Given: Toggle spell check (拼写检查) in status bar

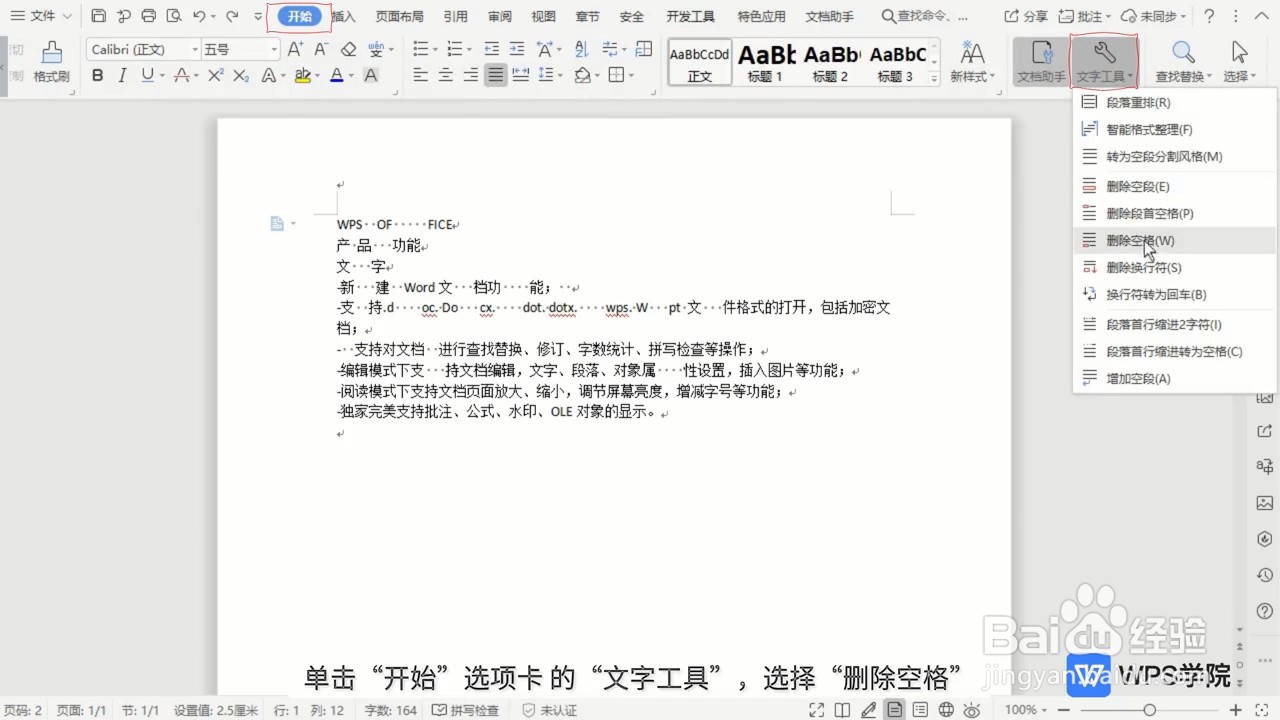Looking at the screenshot, I should (465, 710).
